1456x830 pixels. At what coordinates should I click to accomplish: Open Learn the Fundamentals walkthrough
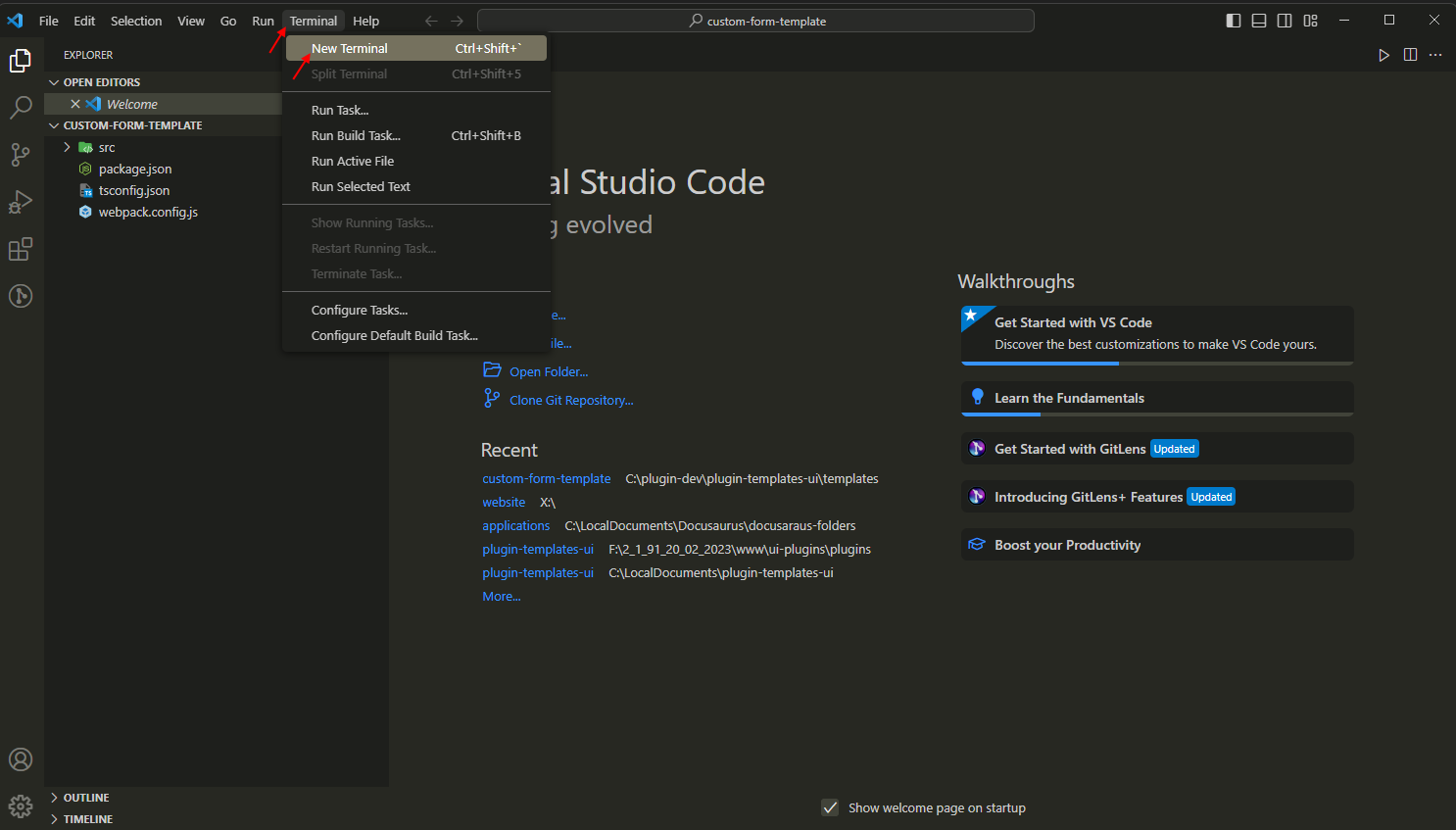pyautogui.click(x=1157, y=399)
